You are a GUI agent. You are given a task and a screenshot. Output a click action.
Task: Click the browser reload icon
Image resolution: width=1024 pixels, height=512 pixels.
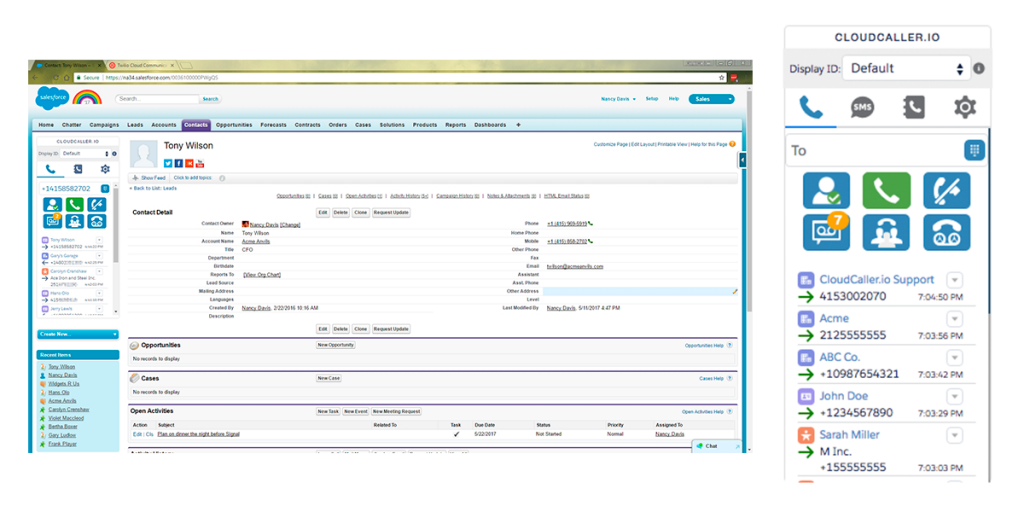(56, 77)
